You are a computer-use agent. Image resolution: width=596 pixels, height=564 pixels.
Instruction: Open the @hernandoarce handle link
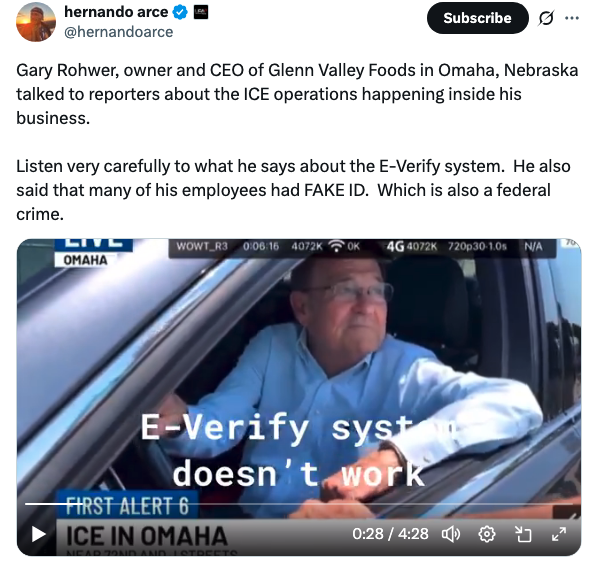(118, 32)
